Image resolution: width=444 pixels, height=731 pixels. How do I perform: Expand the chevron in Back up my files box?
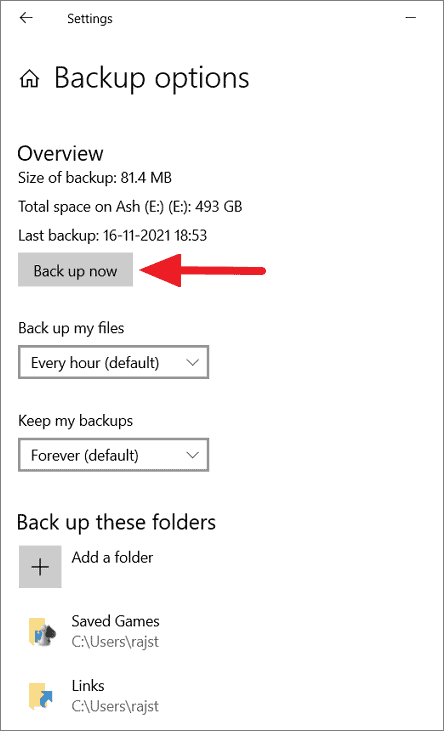pyautogui.click(x=192, y=362)
